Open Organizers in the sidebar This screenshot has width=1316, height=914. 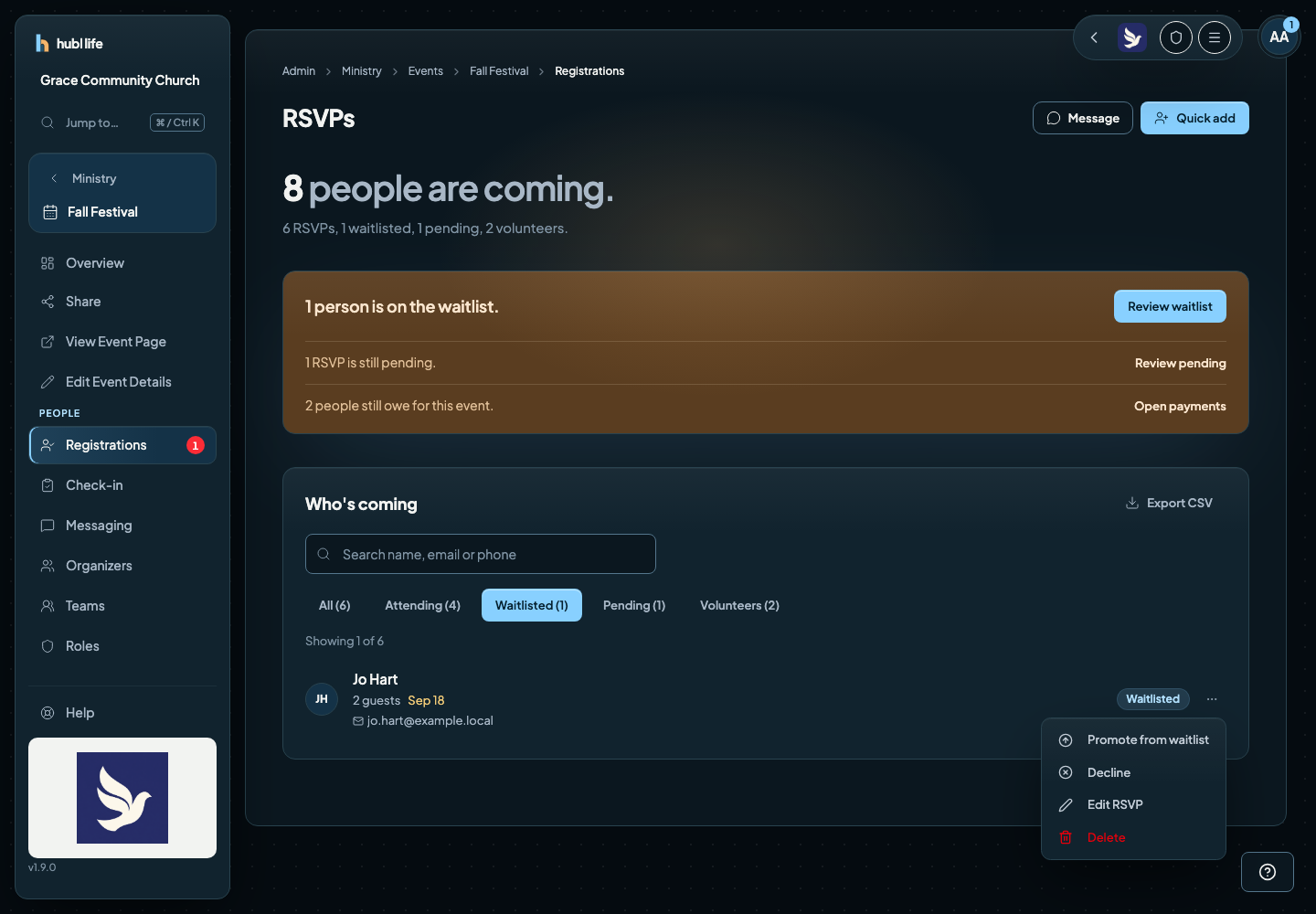tap(122, 566)
